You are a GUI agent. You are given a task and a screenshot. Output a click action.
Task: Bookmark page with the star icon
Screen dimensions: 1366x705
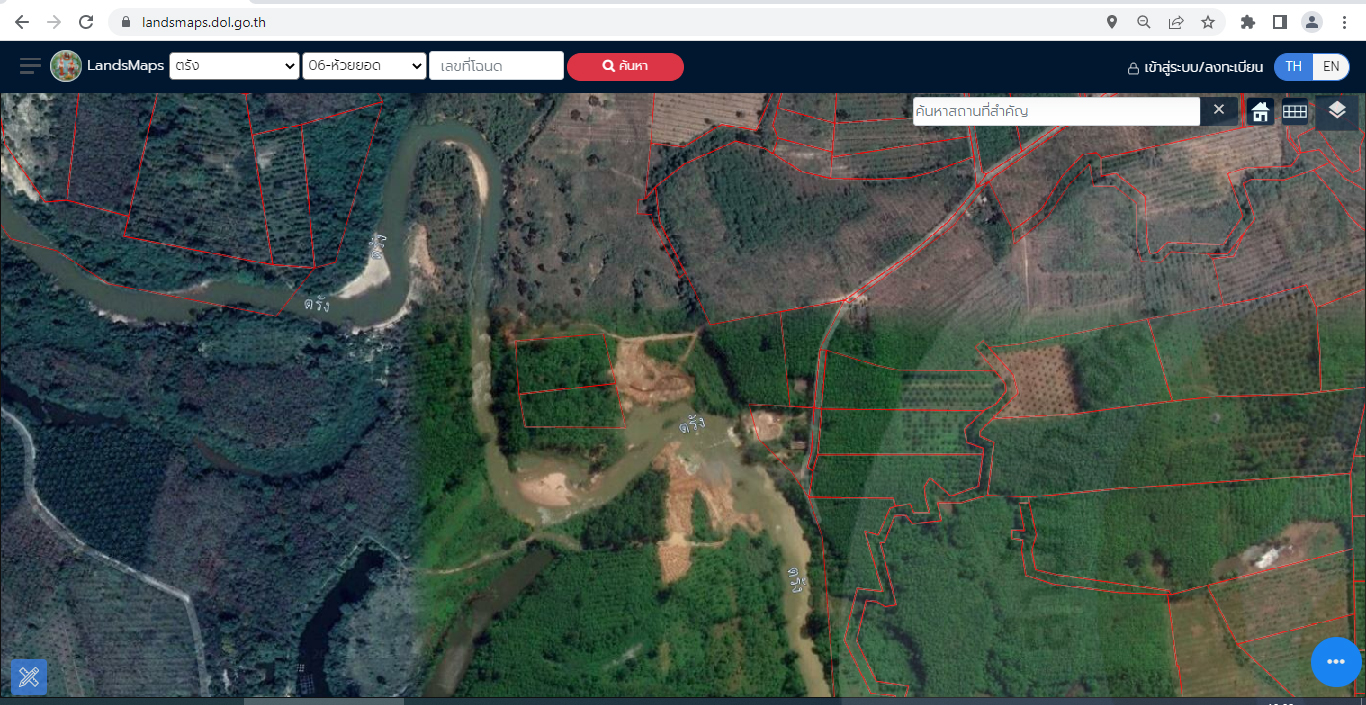tap(1208, 22)
